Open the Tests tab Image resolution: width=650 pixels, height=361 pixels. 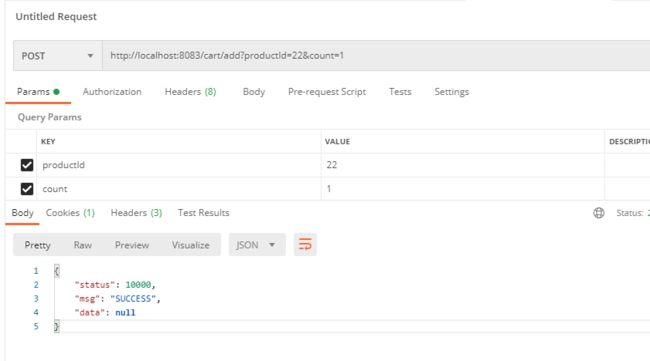[x=400, y=92]
